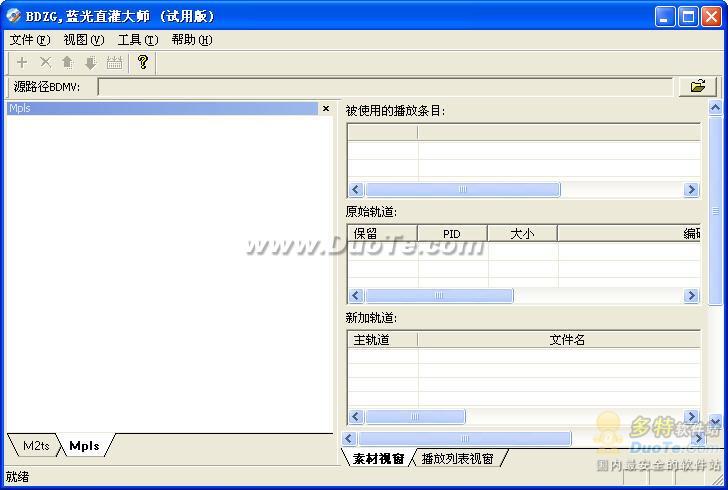This screenshot has width=728, height=490.
Task: Click the Mpls panel header bar
Action: click(162, 108)
